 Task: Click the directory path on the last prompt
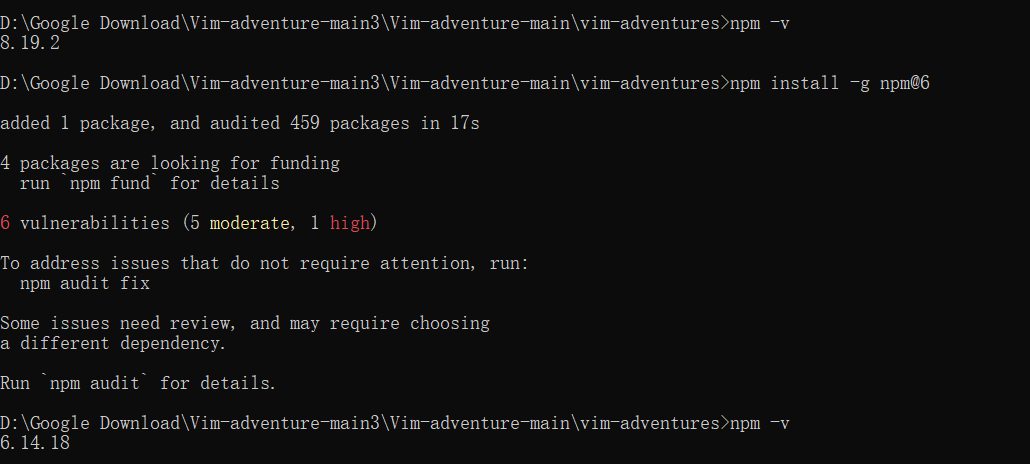coord(360,423)
